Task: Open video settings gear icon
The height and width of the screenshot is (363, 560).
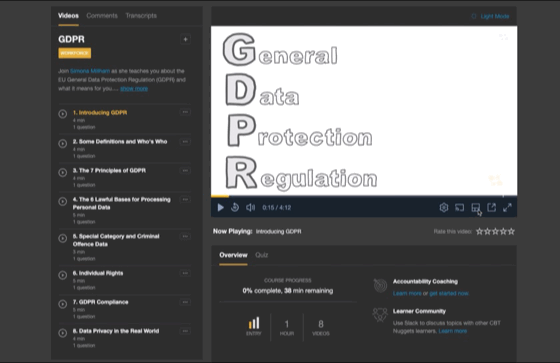Action: 444,208
